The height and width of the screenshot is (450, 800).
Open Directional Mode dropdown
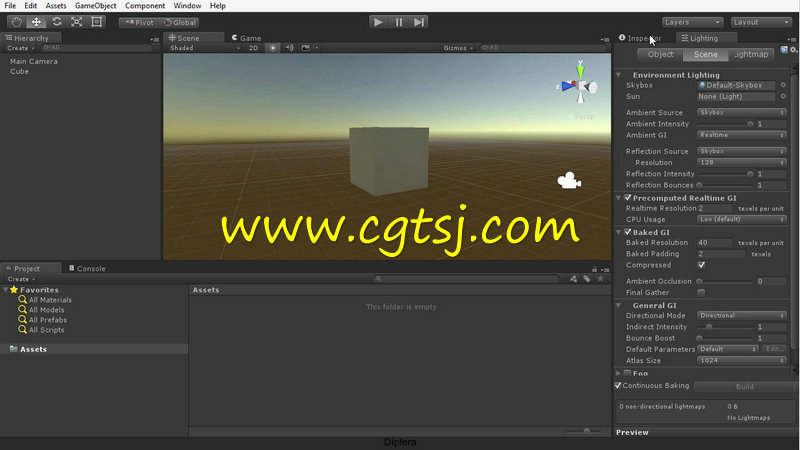point(741,316)
